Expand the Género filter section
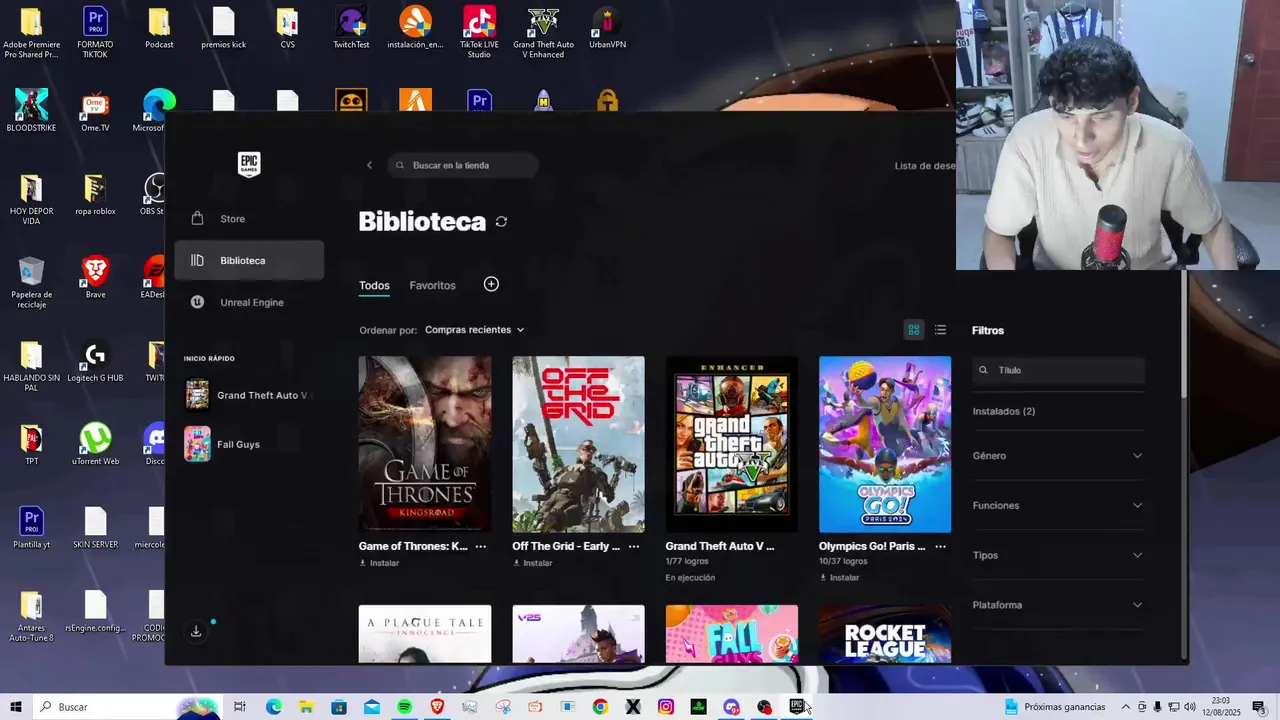 [1058, 456]
